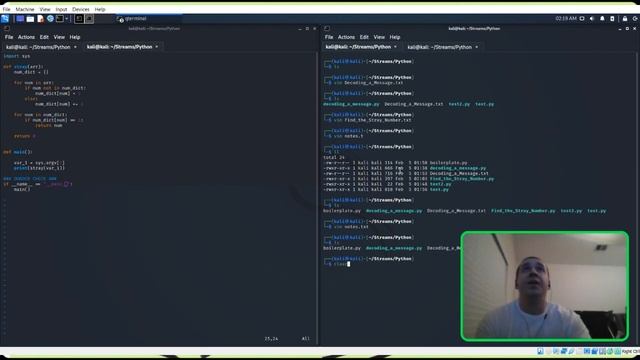This screenshot has height=360, width=640.
Task: Click VirtualBox network status icon
Action: point(564,351)
